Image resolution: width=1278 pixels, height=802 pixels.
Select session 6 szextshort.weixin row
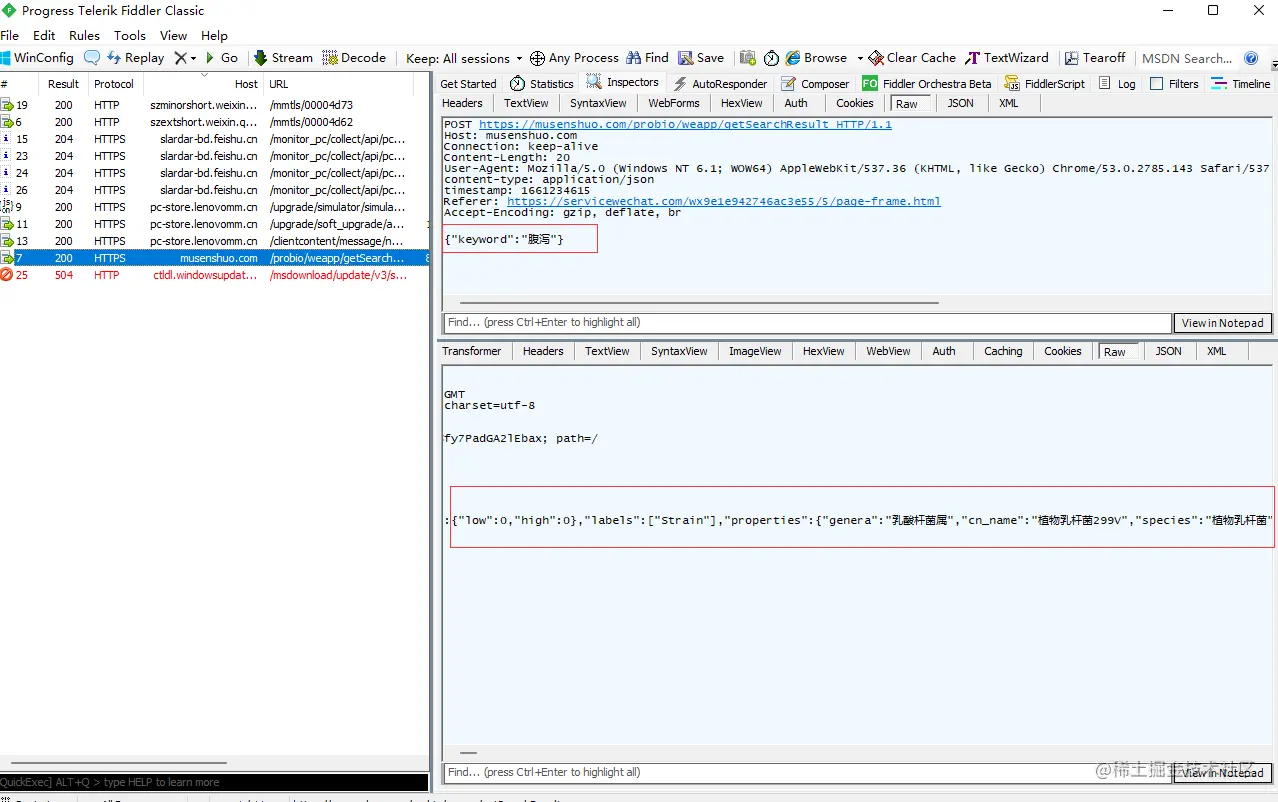pyautogui.click(x=214, y=122)
